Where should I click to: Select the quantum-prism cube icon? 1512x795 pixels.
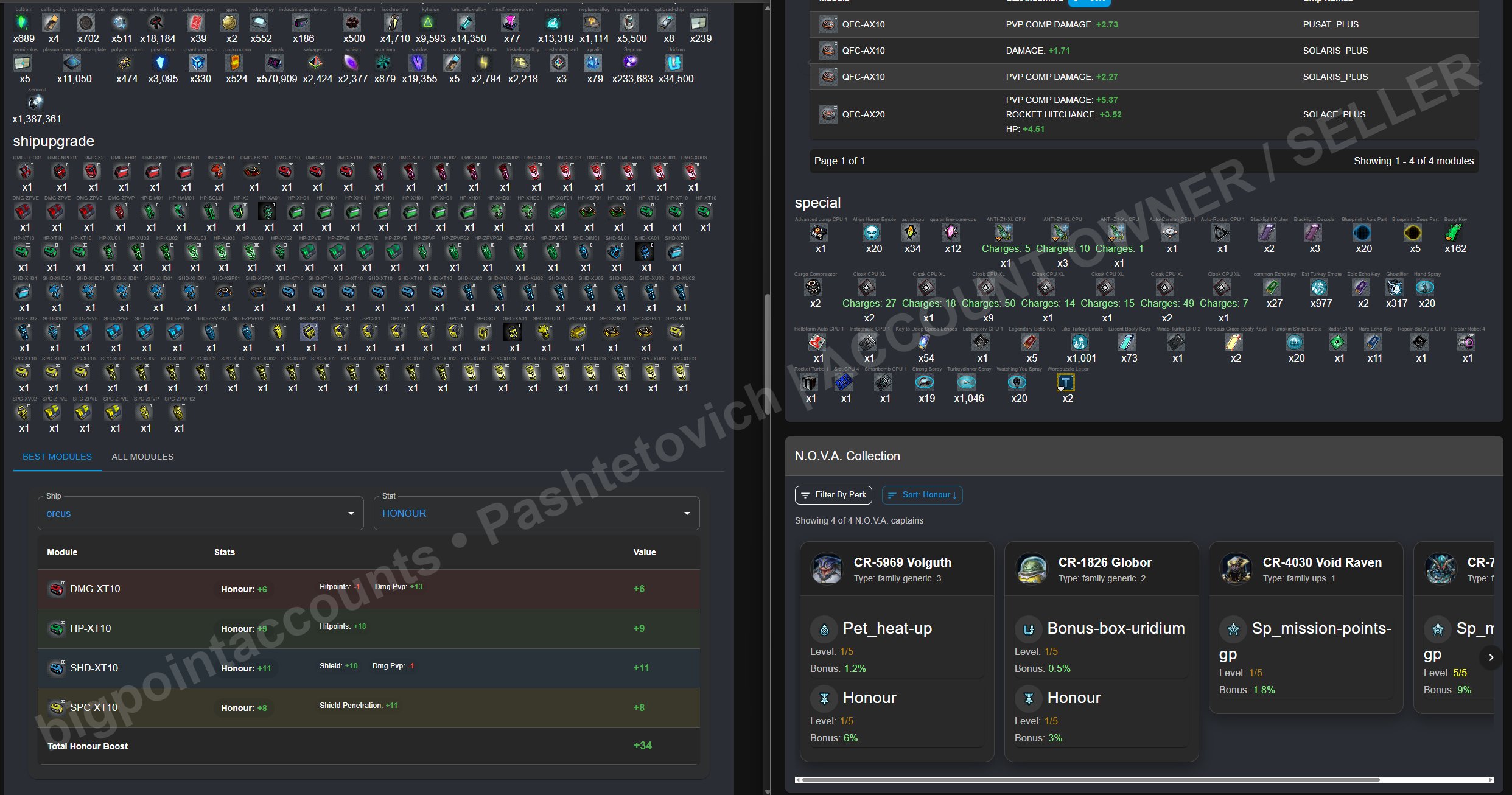point(198,63)
